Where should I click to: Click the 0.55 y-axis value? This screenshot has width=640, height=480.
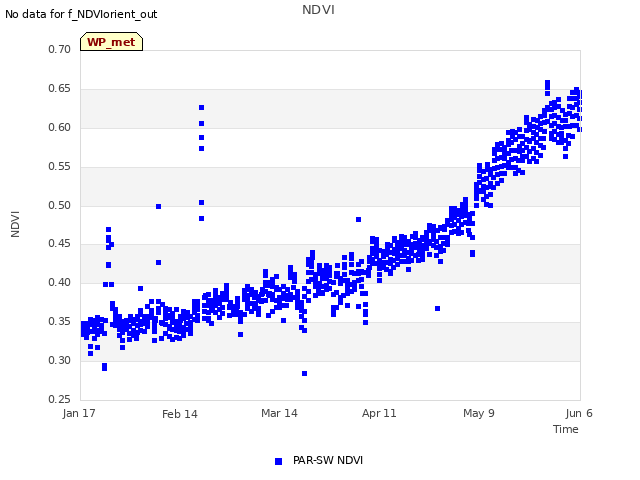(59, 167)
